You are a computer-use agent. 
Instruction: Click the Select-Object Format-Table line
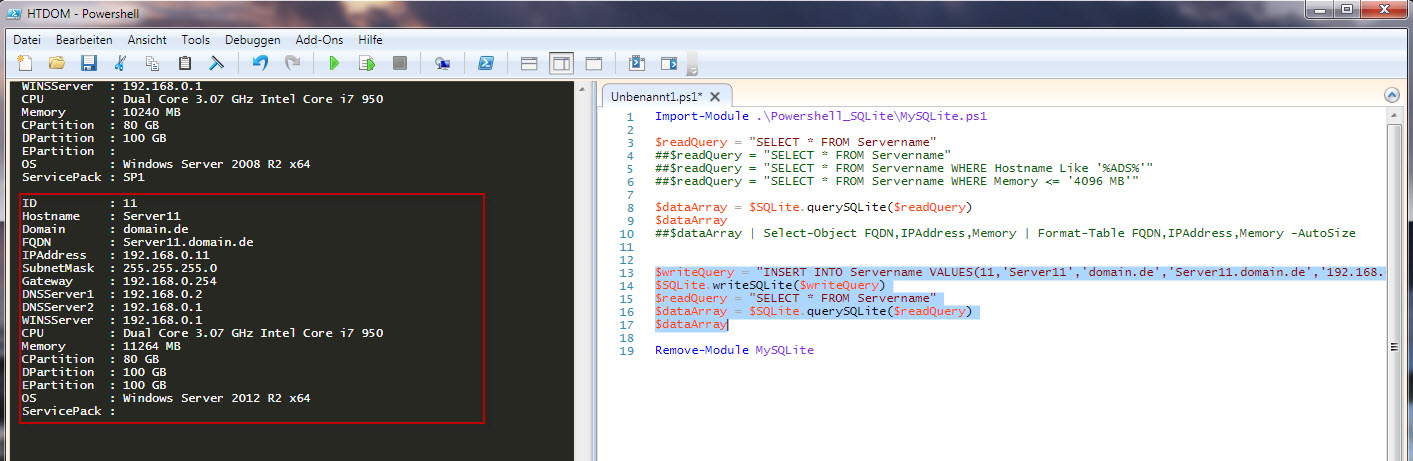coord(1005,233)
